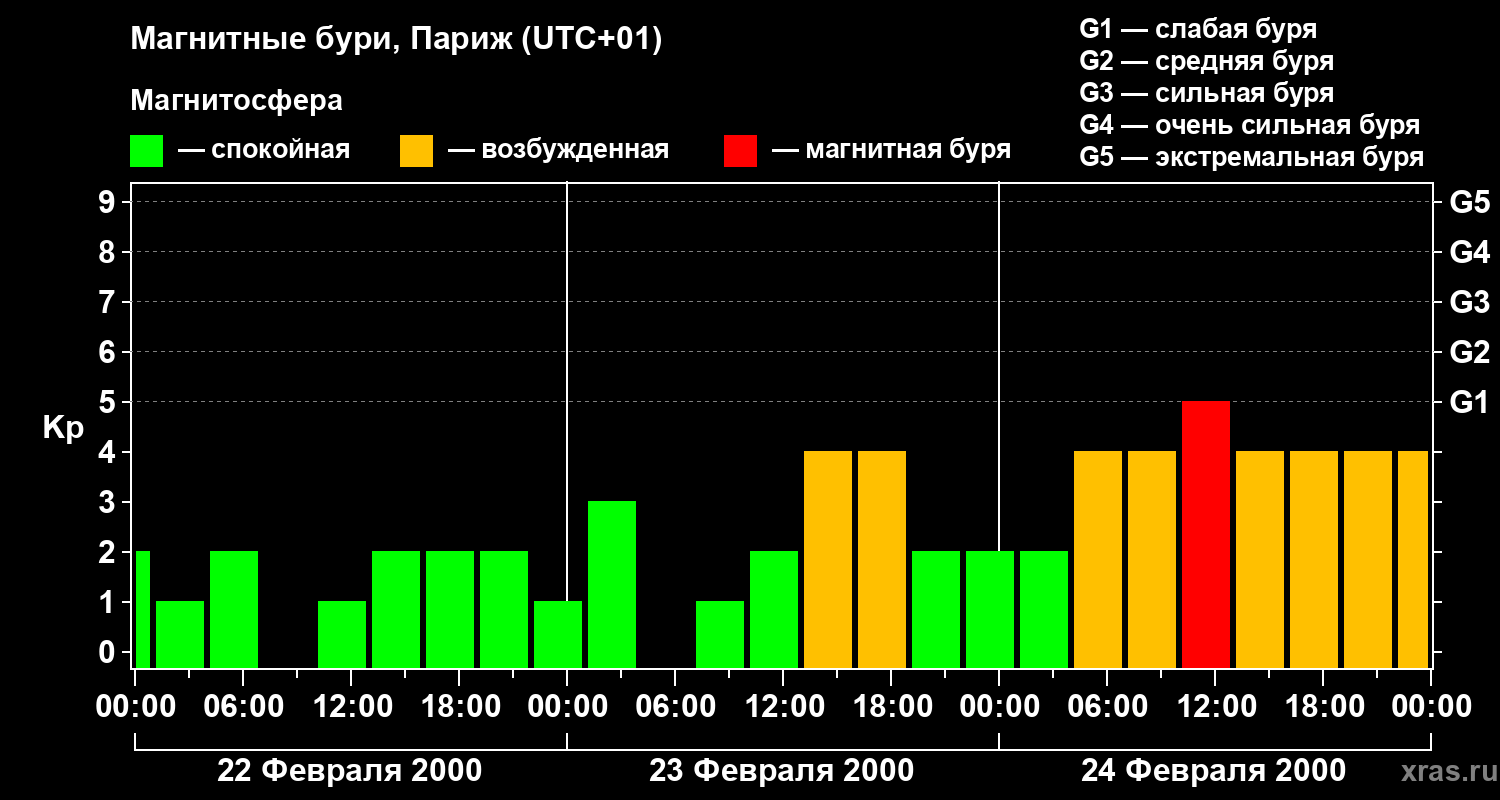Viewport: 1500px width, 800px height.
Task: Click the 'G5 — экстремальная буря' legend line
Action: [1252, 157]
